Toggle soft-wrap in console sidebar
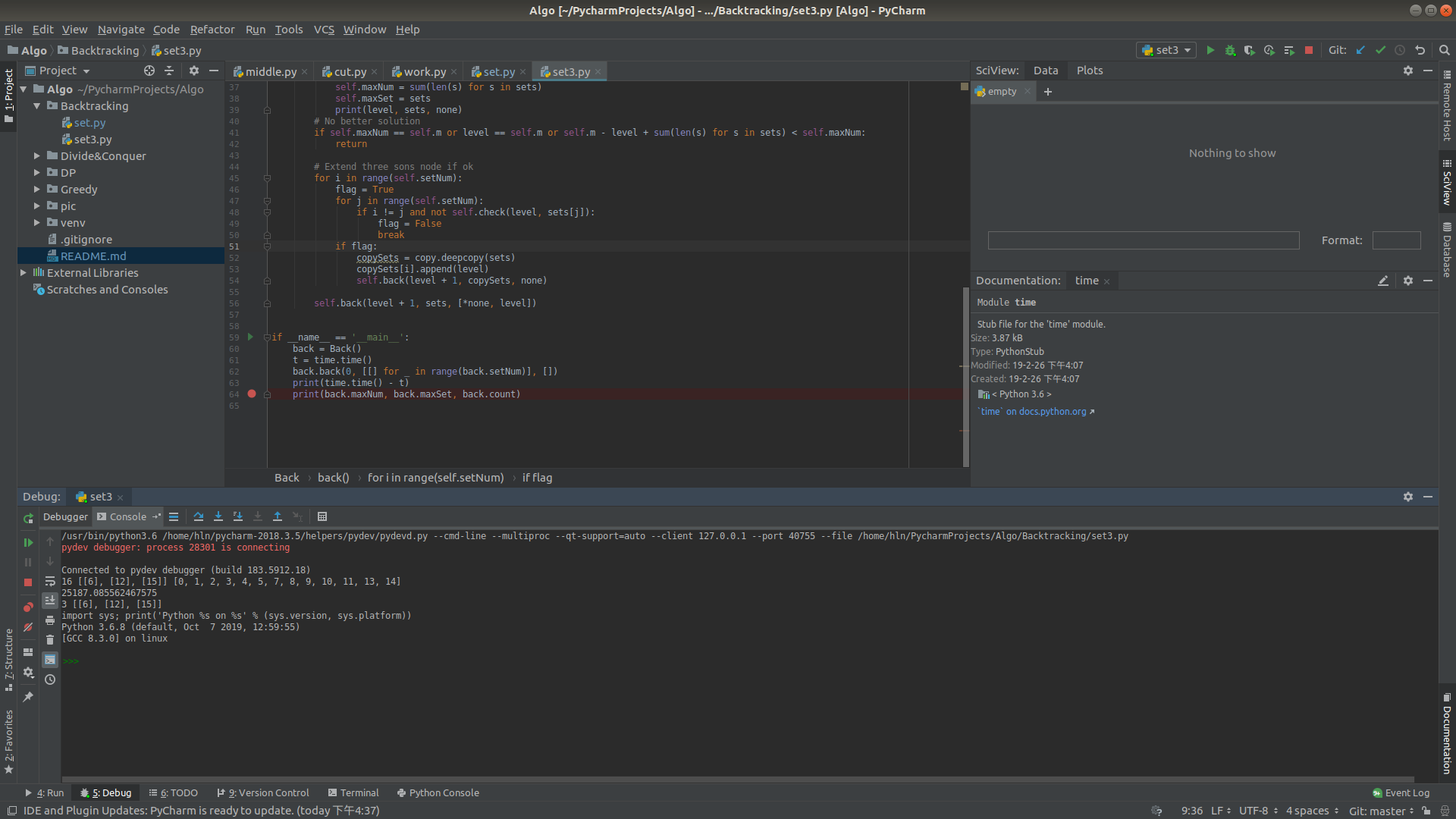The height and width of the screenshot is (819, 1456). [50, 582]
